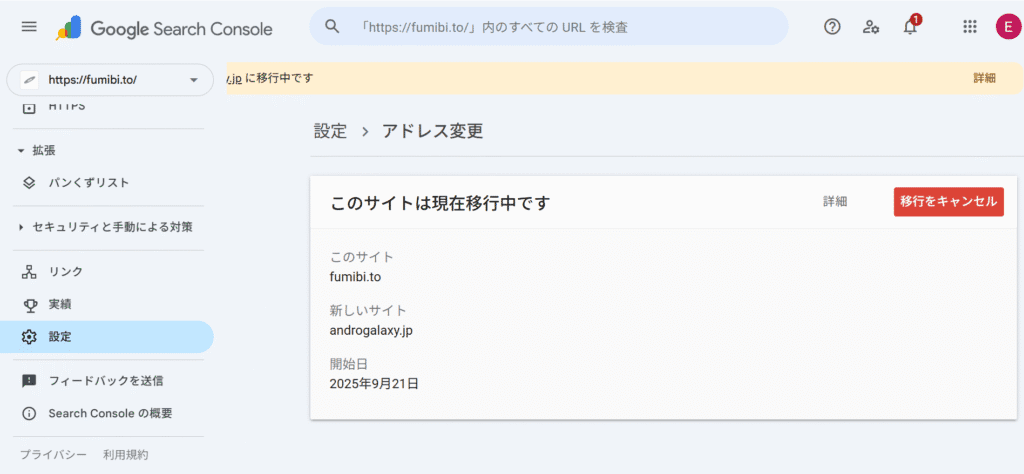The height and width of the screenshot is (474, 1024).
Task: Click the URL inspection search field
Action: [549, 27]
